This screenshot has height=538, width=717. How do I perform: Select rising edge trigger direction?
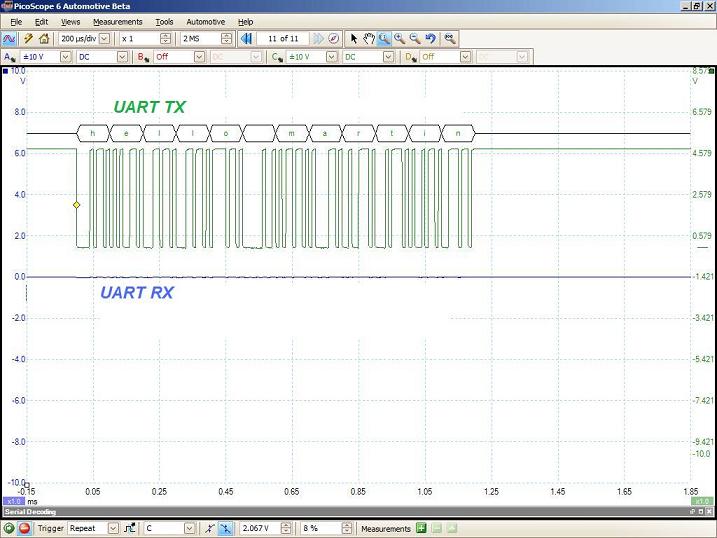209,529
